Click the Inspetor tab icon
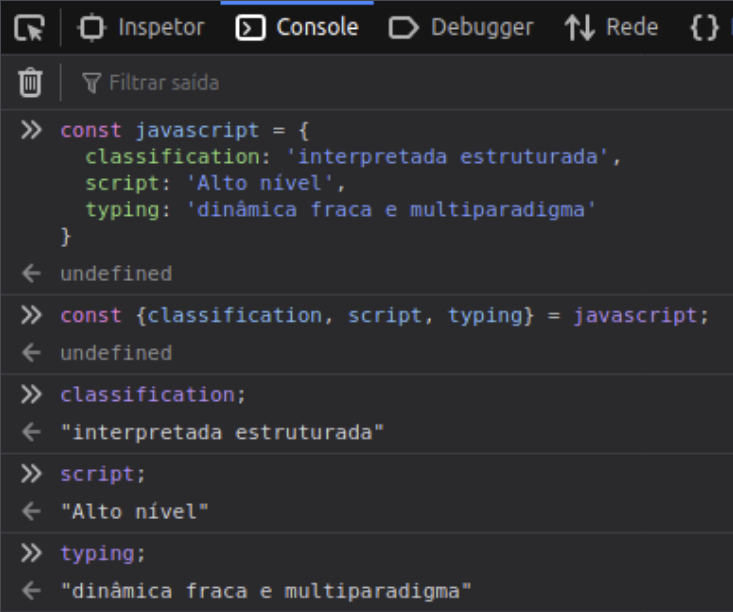Screen dimensions: 733x612 click(x=92, y=28)
